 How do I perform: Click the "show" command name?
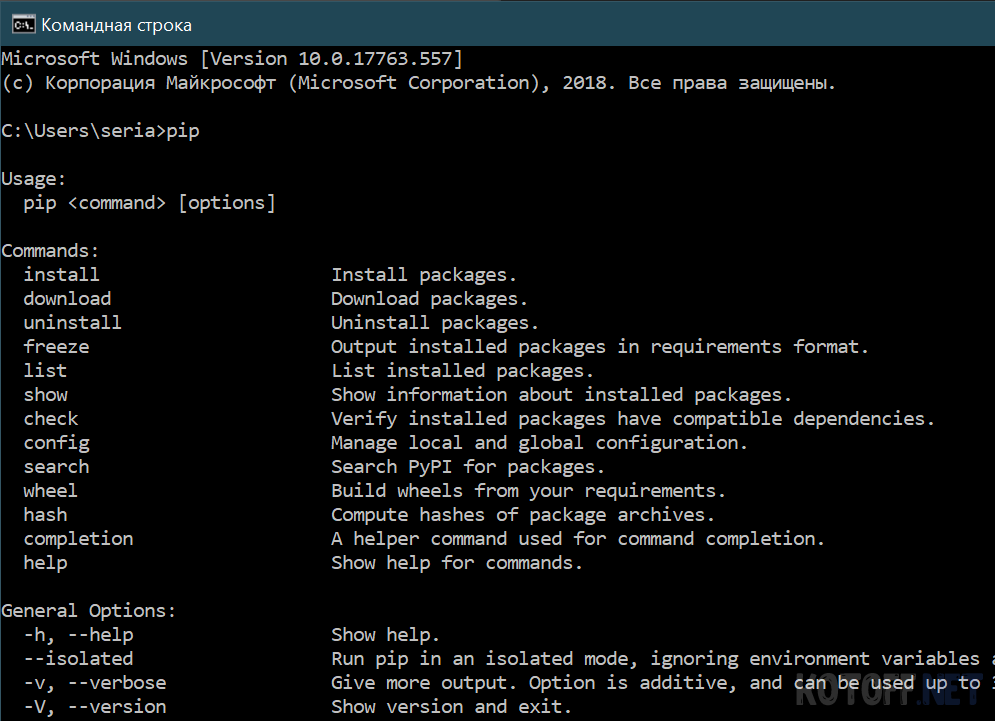point(45,395)
